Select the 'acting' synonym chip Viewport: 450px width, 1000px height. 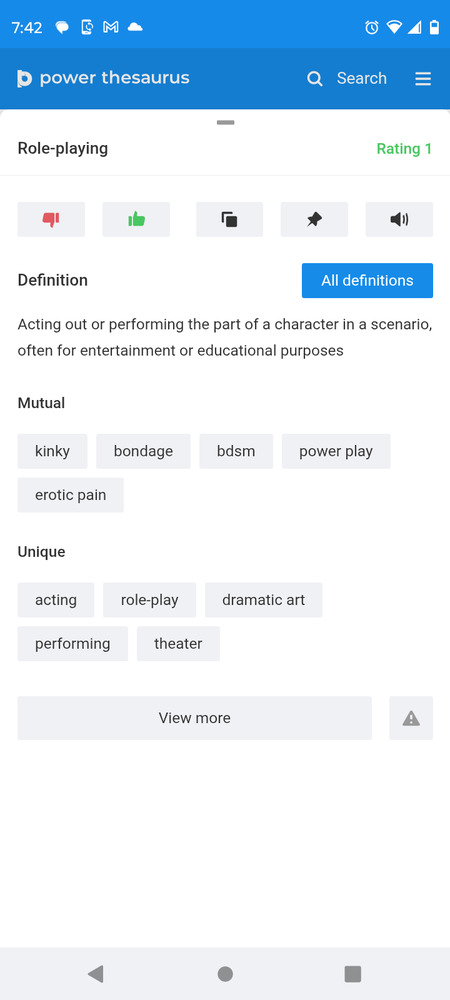(56, 600)
